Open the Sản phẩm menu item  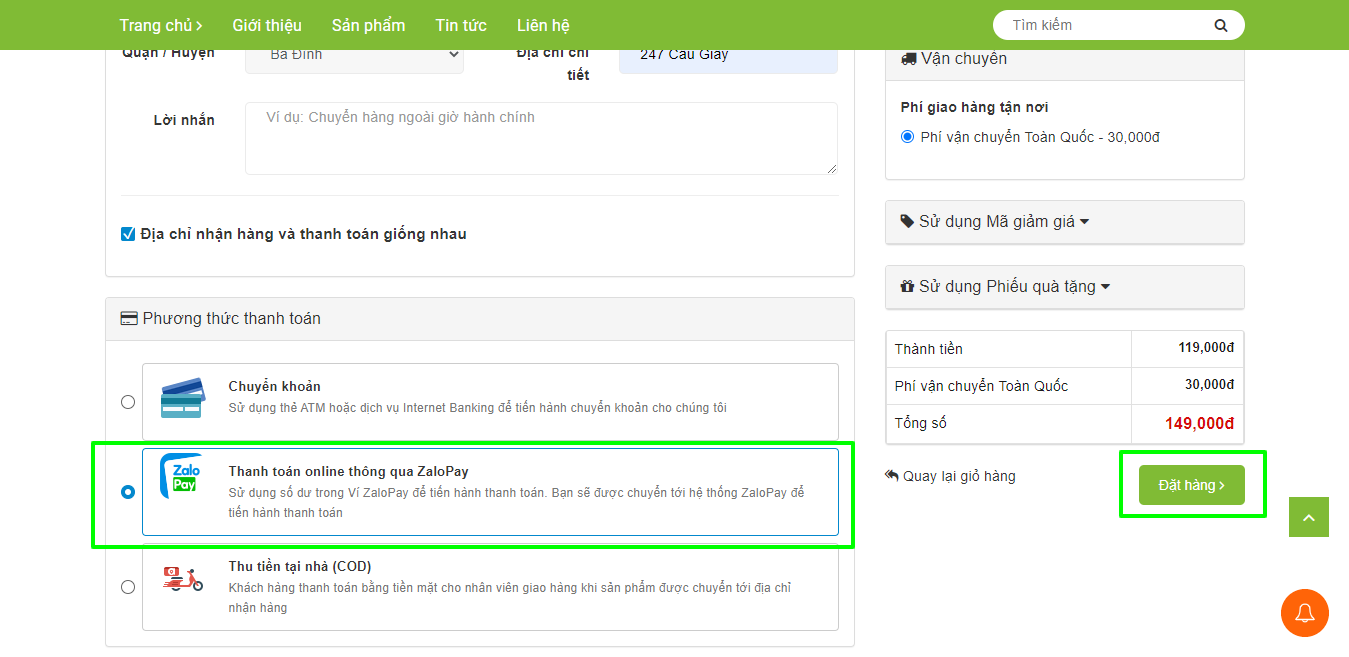click(x=369, y=25)
